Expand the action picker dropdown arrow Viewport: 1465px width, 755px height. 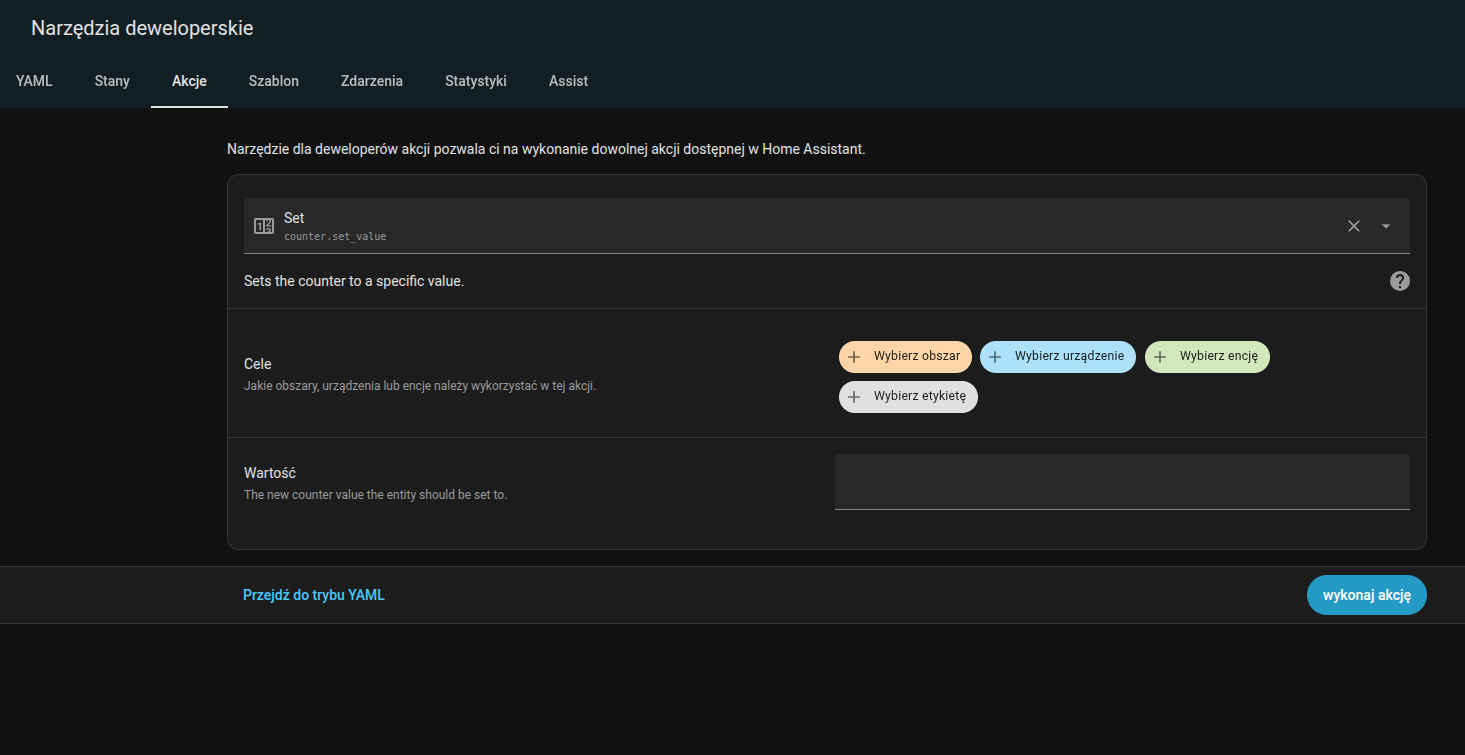(x=1386, y=226)
